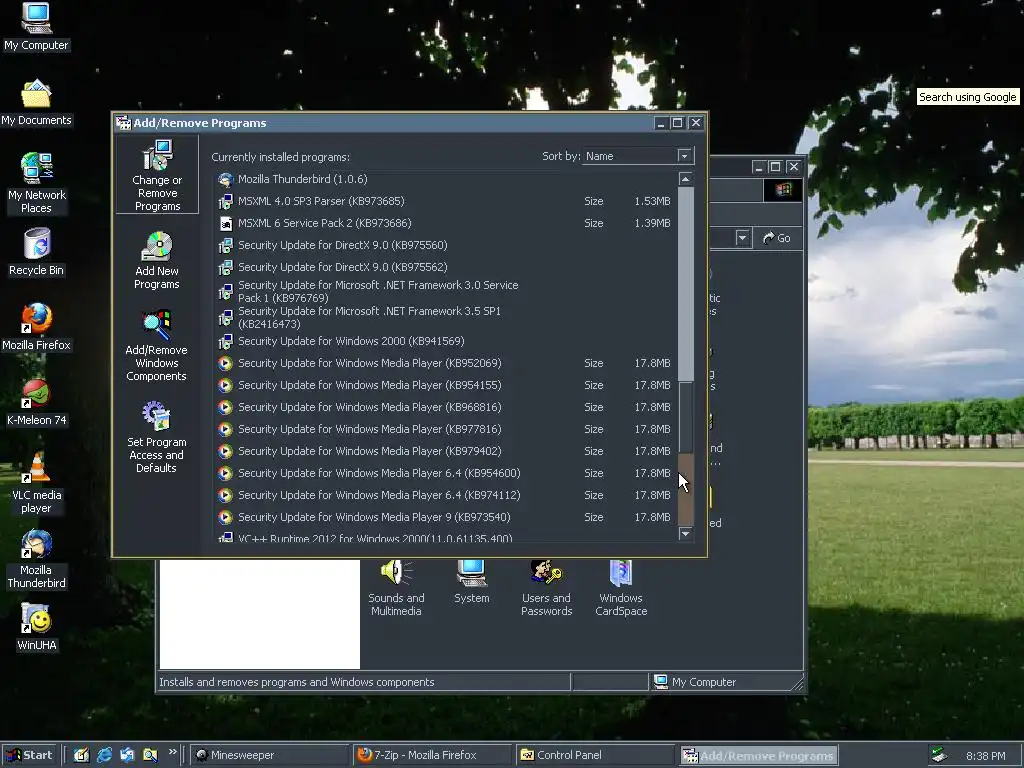This screenshot has width=1024, height=768.
Task: Click 1.53MB size of MSXML 4.0 SP3
Action: 652,201
